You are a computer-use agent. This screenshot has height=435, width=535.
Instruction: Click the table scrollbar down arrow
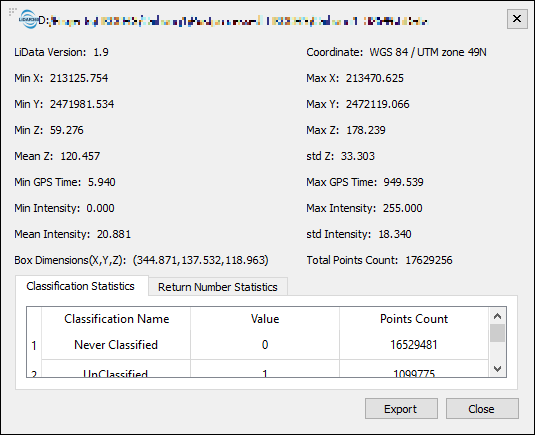point(497,368)
